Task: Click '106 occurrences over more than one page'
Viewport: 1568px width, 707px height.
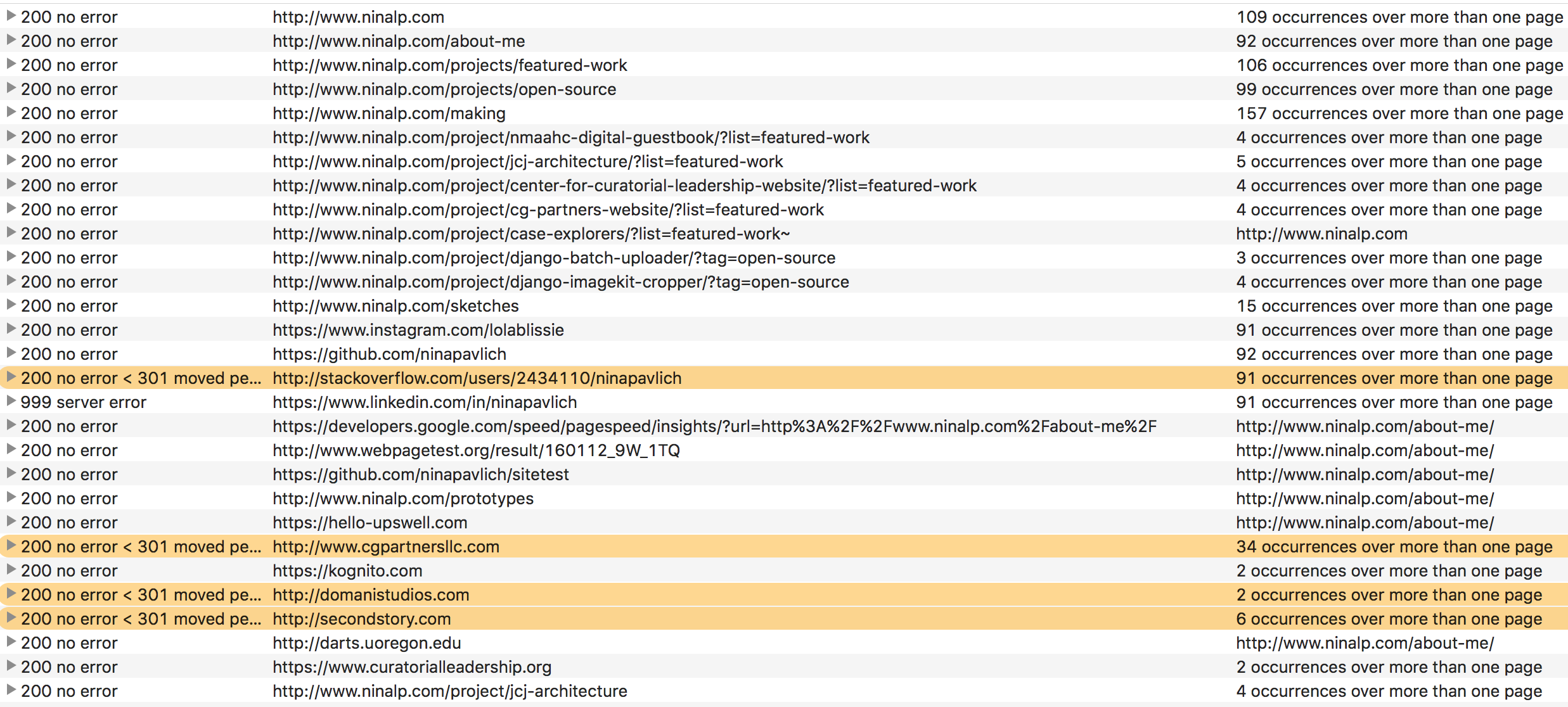Action: coord(1400,65)
